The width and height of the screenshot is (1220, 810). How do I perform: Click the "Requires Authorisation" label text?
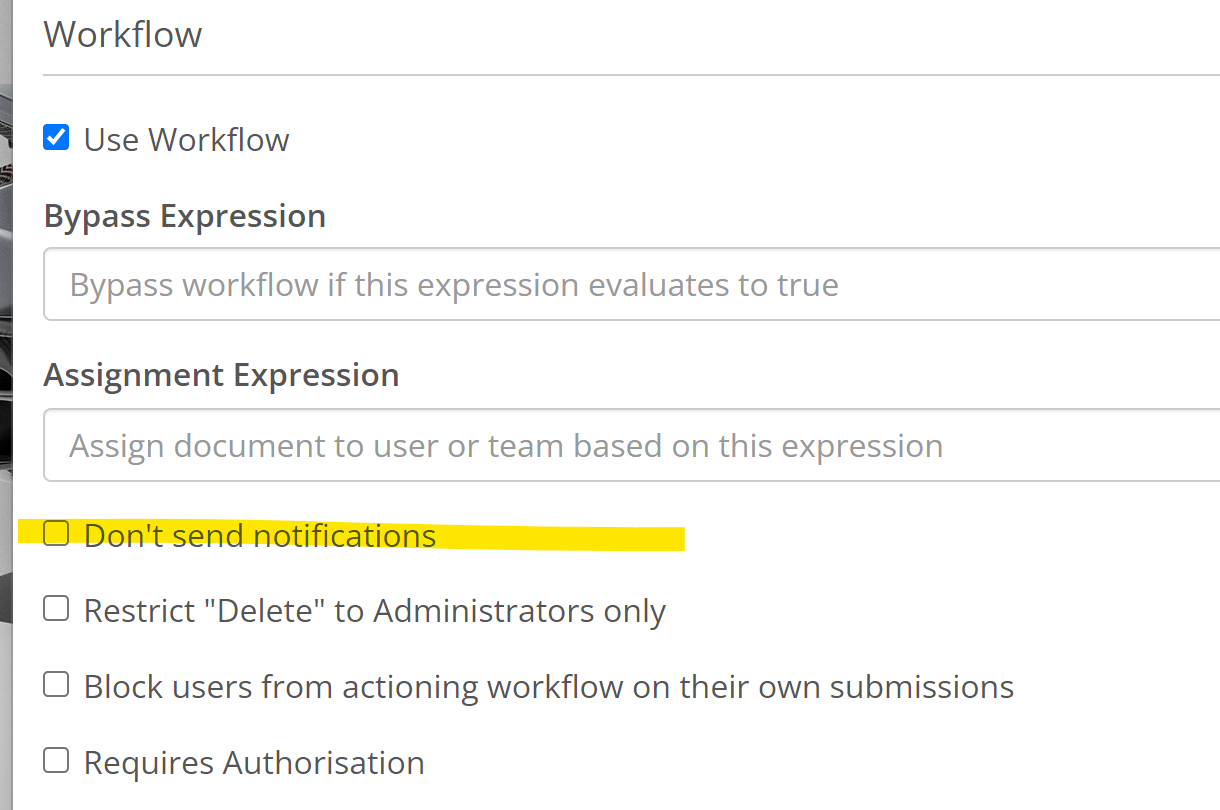[254, 763]
